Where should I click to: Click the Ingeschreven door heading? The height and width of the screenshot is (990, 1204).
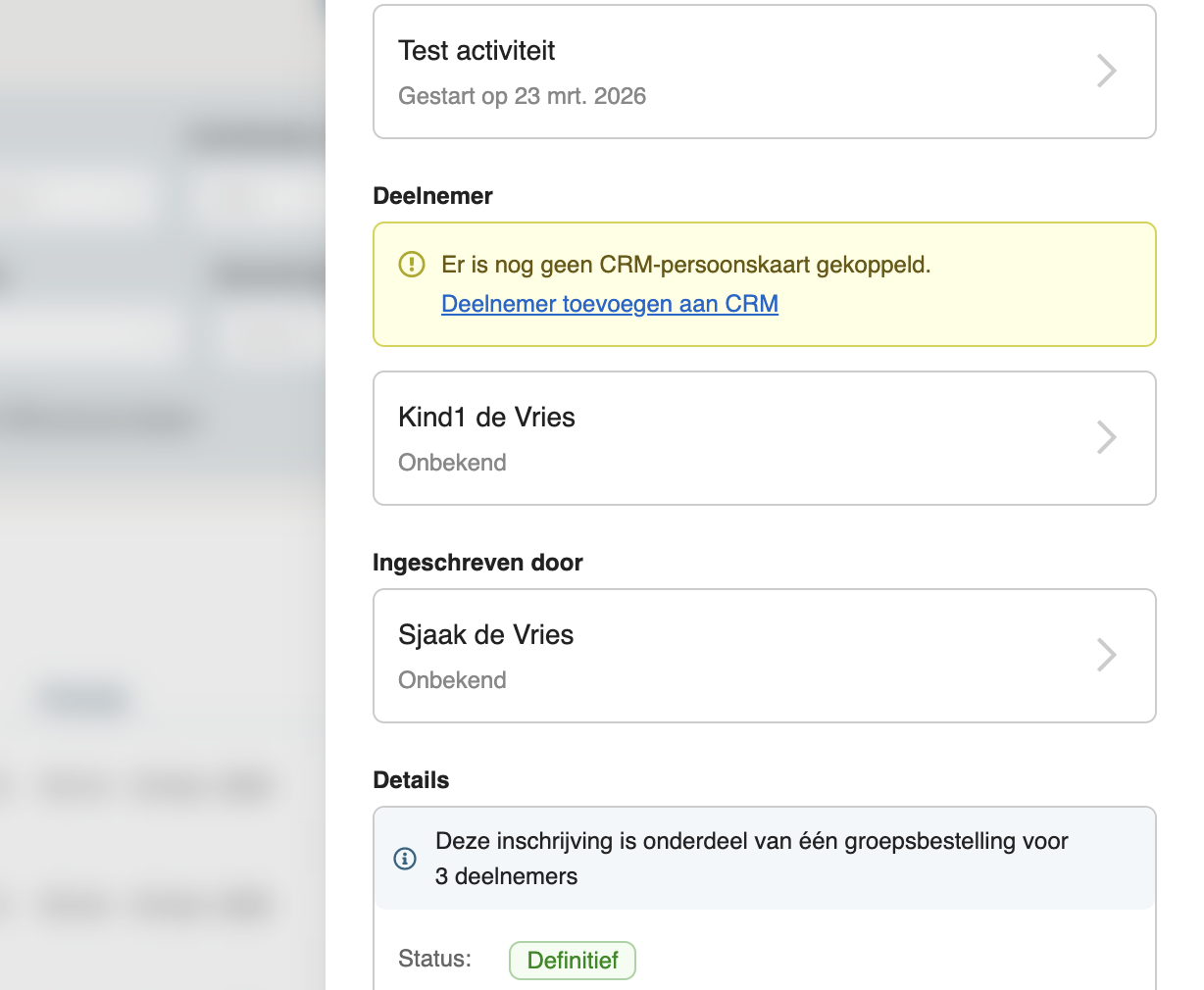[x=477, y=563]
